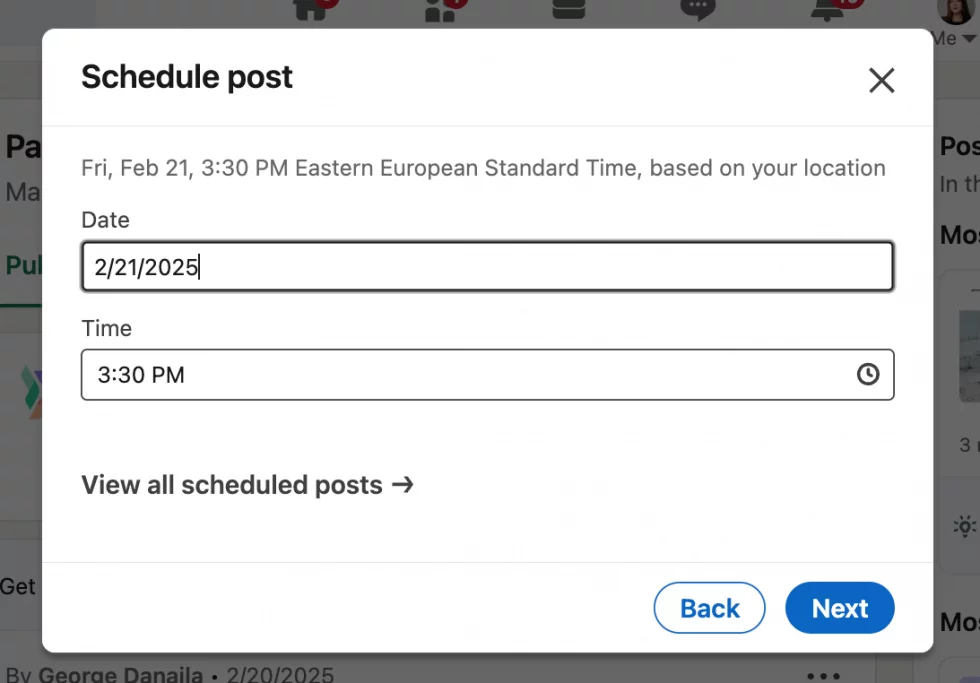This screenshot has width=980, height=683.
Task: Open the Date field dropdown showing 2/21/2025
Action: click(487, 266)
